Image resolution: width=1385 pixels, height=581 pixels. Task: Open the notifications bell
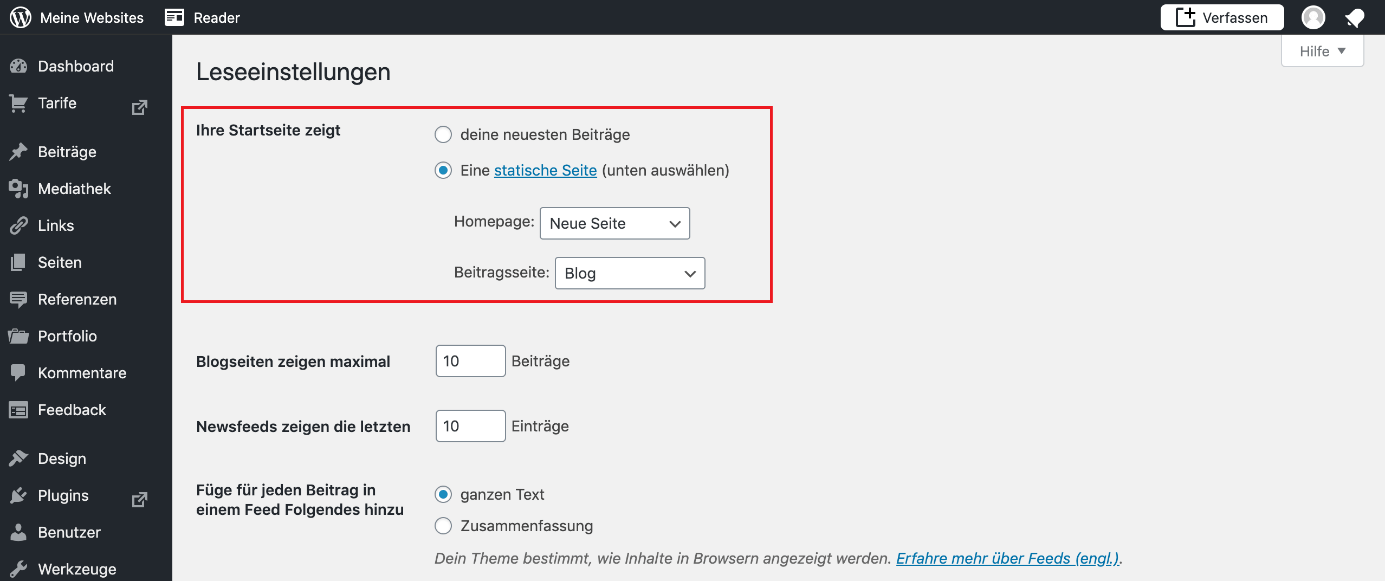[x=1355, y=17]
